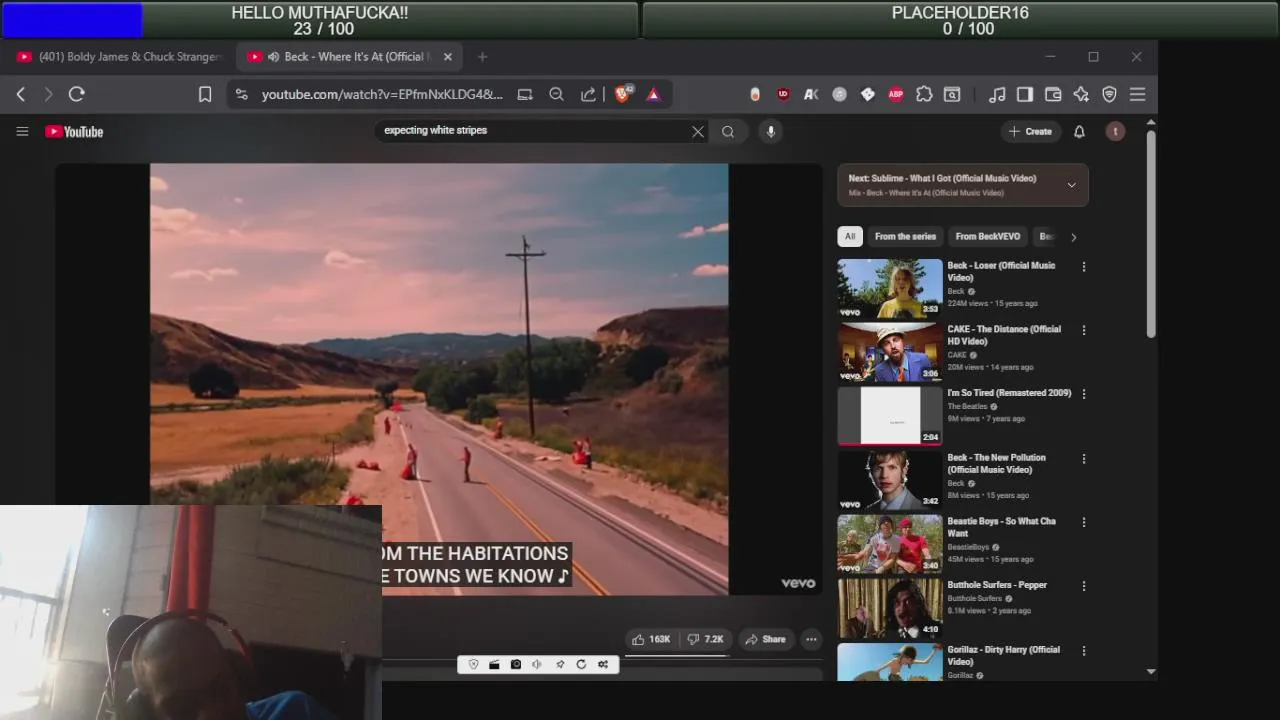Open the uBlock Origin extension icon
Screen dimensions: 1280x720
coord(783,94)
